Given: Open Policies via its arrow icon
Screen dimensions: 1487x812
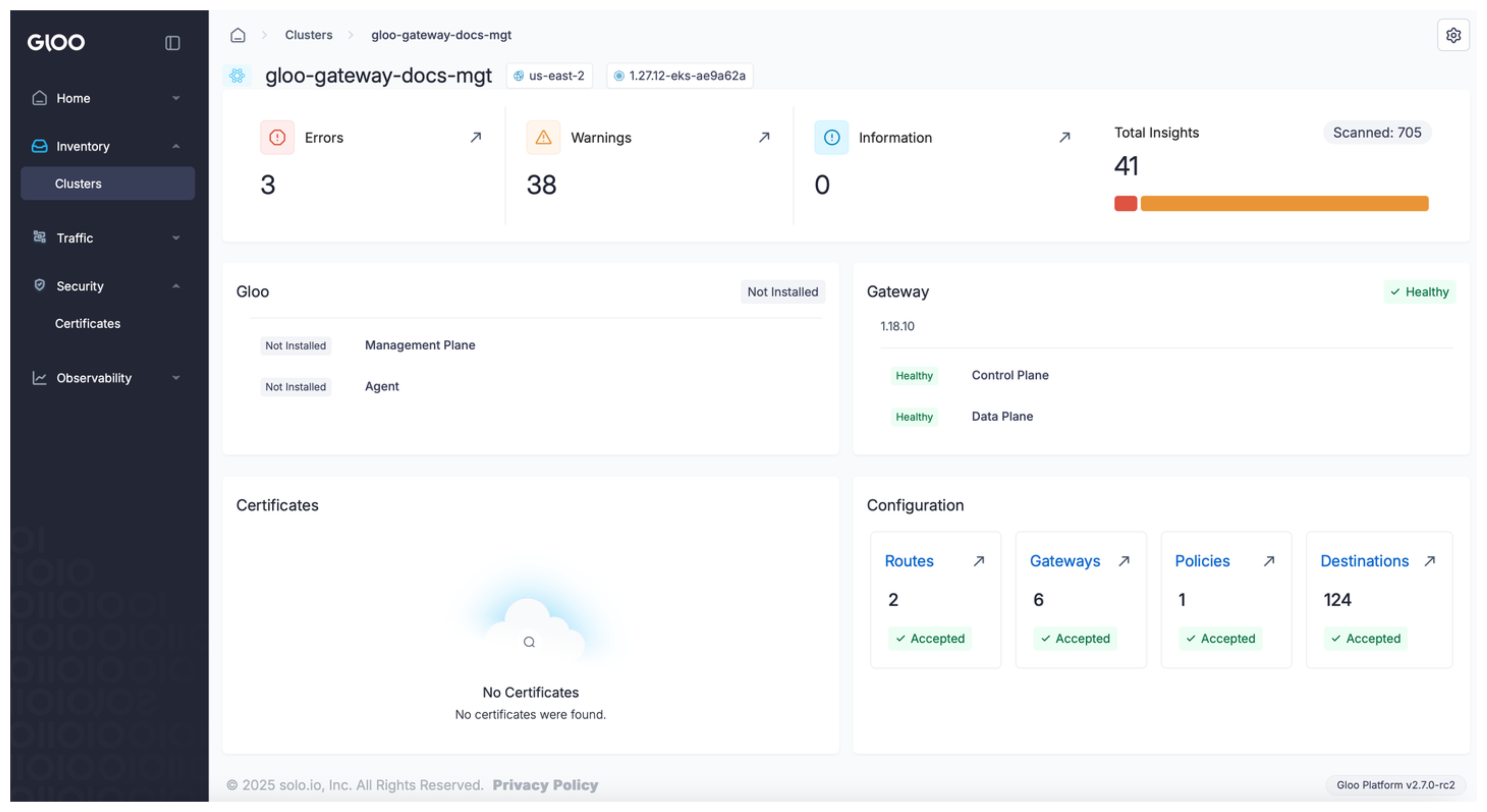Looking at the screenshot, I should 1269,561.
